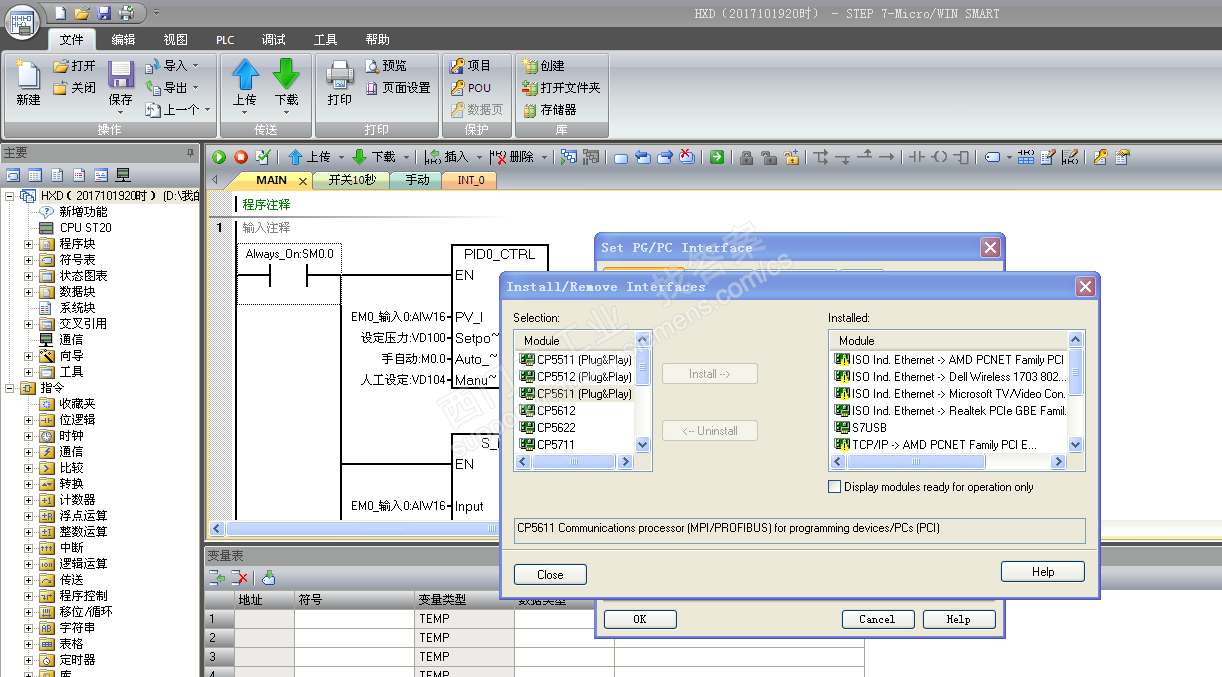Viewport: 1222px width, 677px height.
Task: Open library folder (打开文件夹)
Action: click(x=562, y=88)
